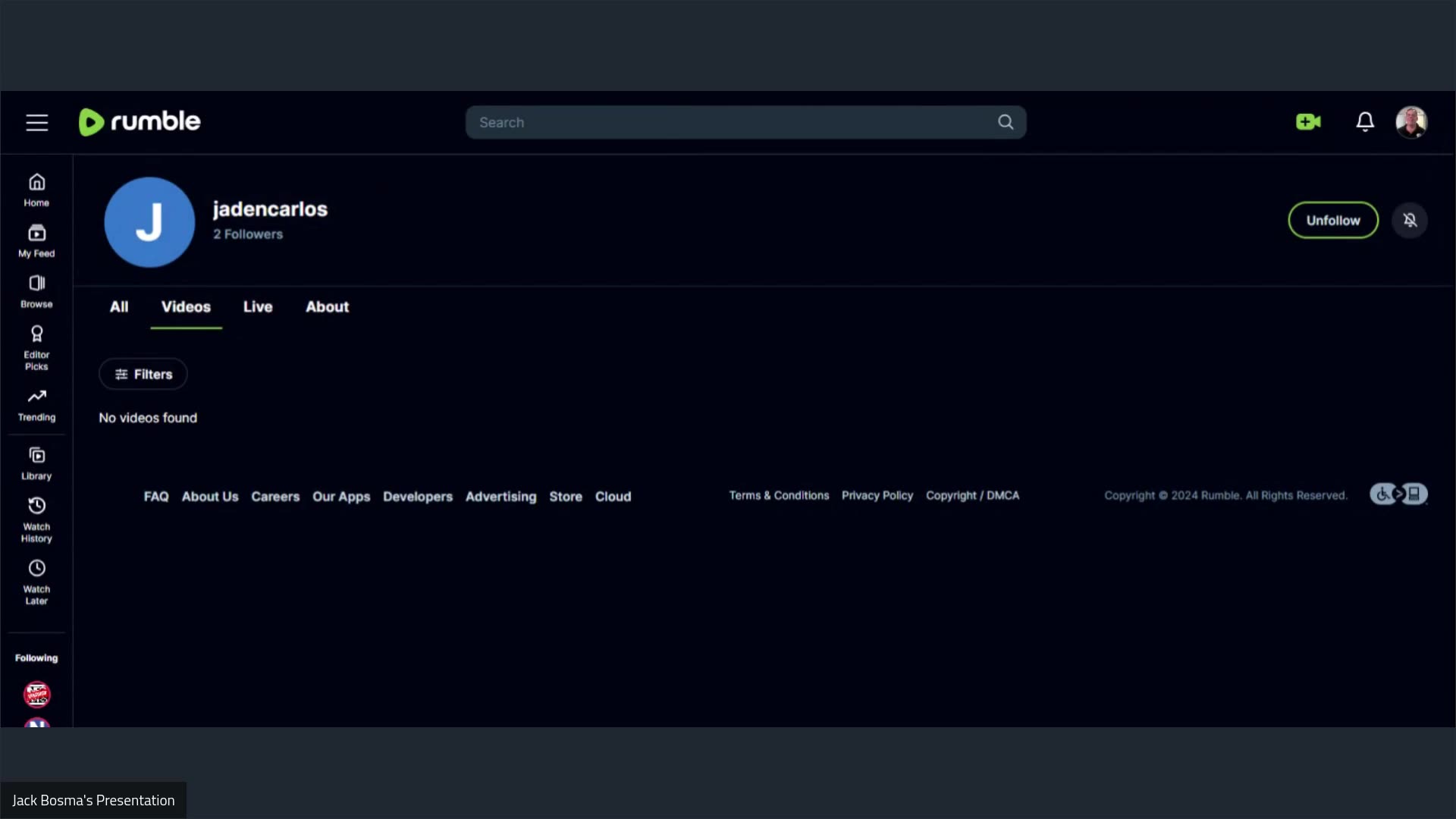Open the About tab on jadencarlos profile

pos(326,306)
